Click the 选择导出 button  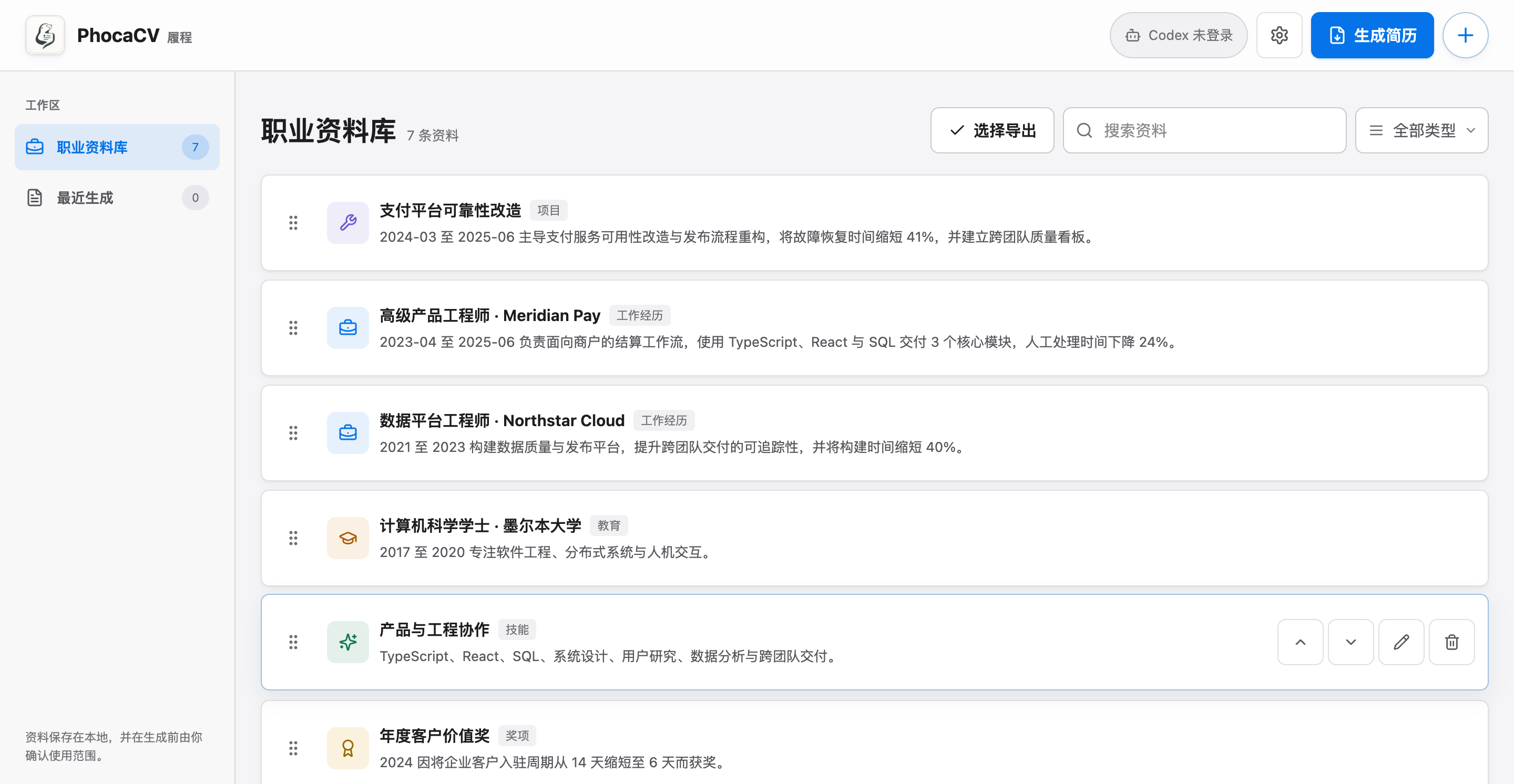click(x=992, y=130)
